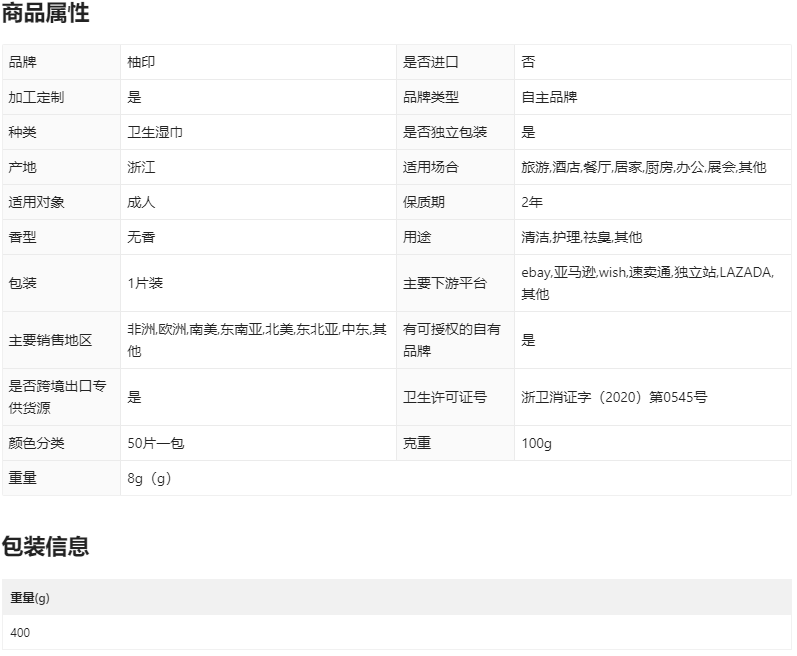Viewport: 797px width, 656px height.
Task: Click the 产地 label
Action: [x=22, y=167]
